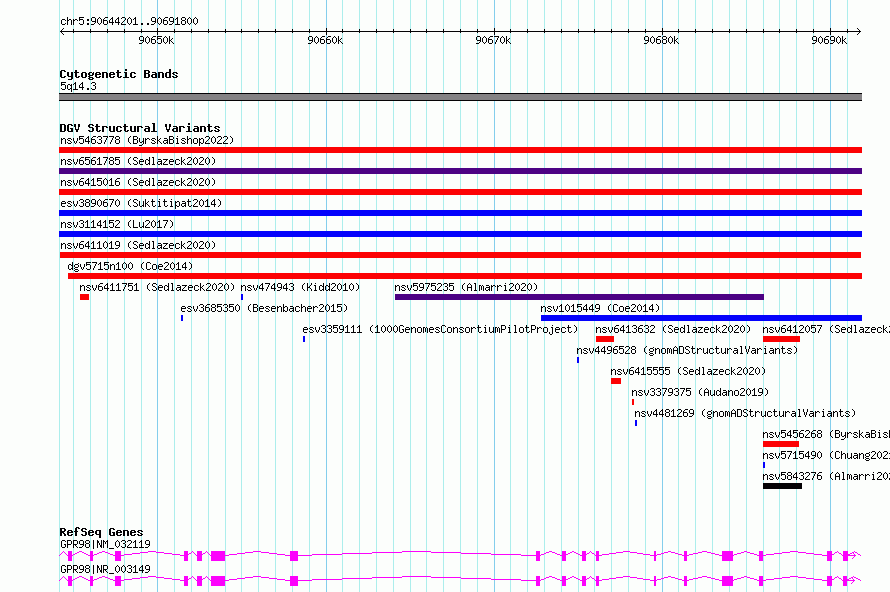Select the DGV Structural Variants track title
Viewport: 890px width, 592px height.
click(x=140, y=128)
